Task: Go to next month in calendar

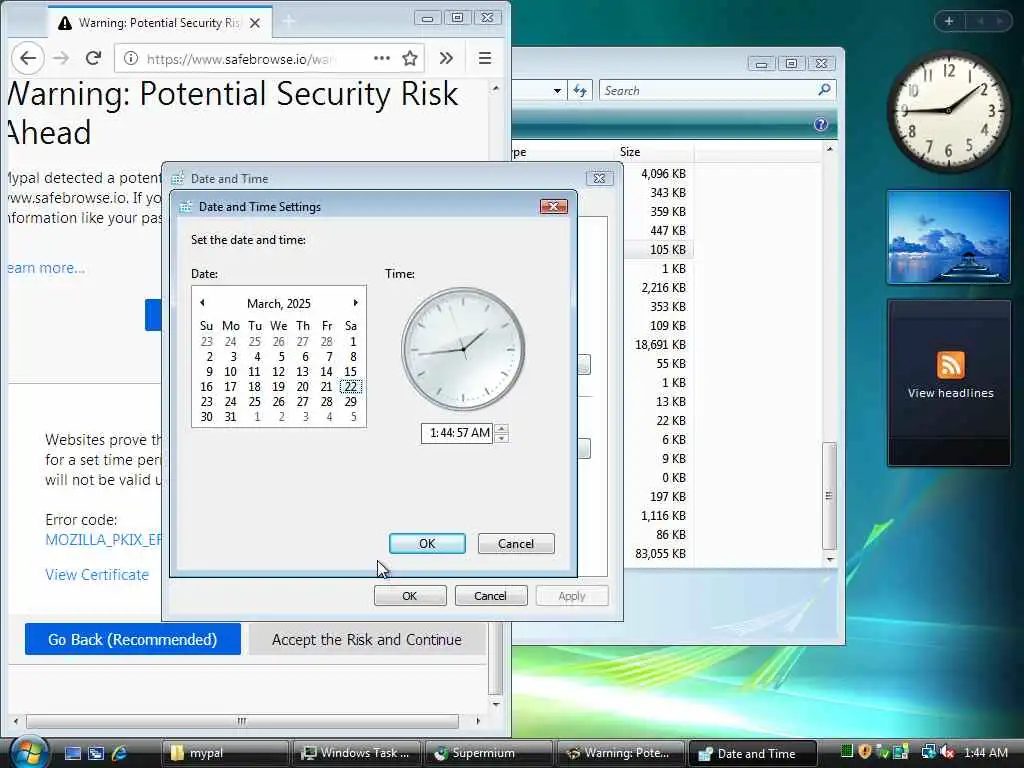Action: coord(355,302)
